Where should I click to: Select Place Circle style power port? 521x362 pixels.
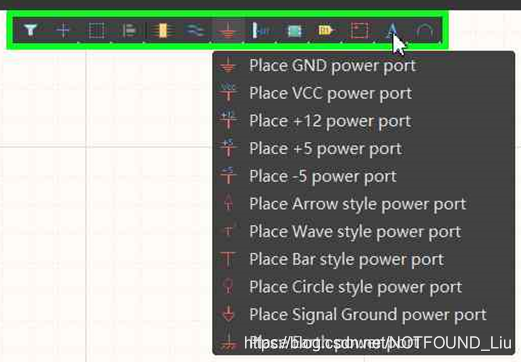pos(363,287)
